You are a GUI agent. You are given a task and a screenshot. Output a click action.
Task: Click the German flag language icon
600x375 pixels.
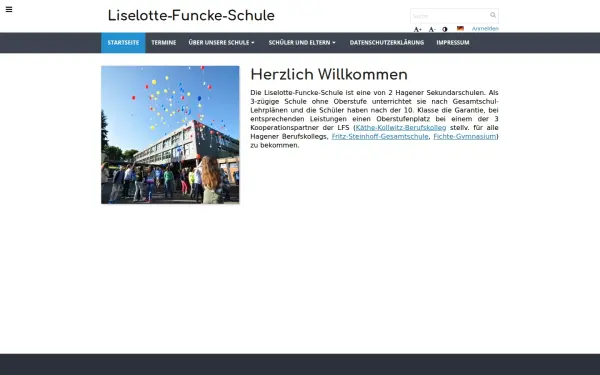(460, 28)
